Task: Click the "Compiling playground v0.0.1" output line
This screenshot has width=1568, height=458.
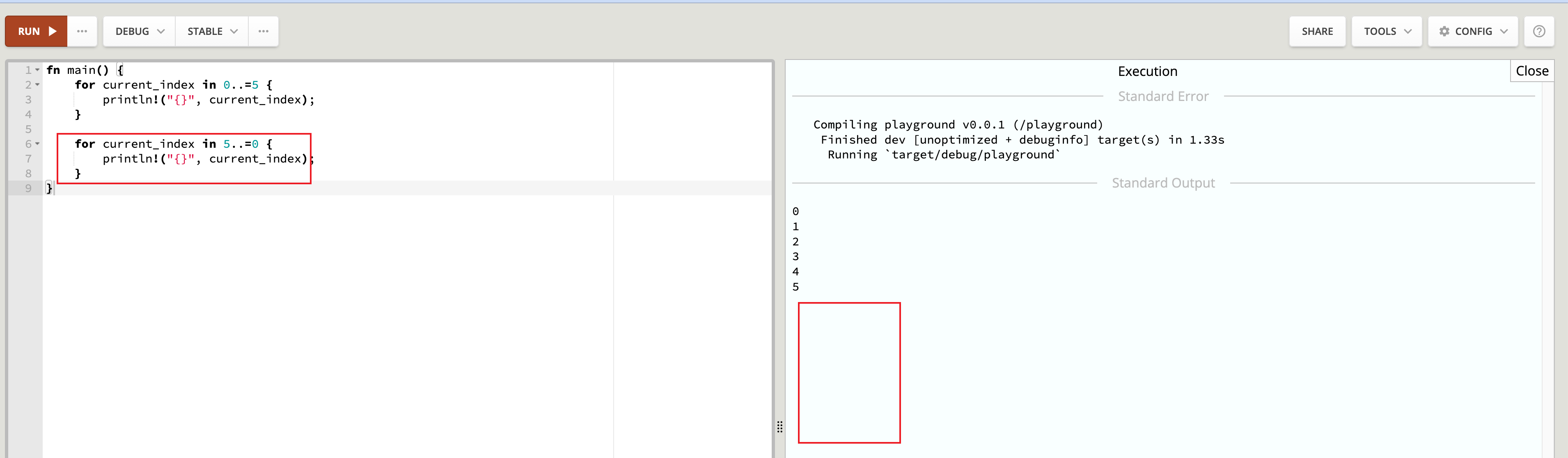Action: (x=958, y=125)
